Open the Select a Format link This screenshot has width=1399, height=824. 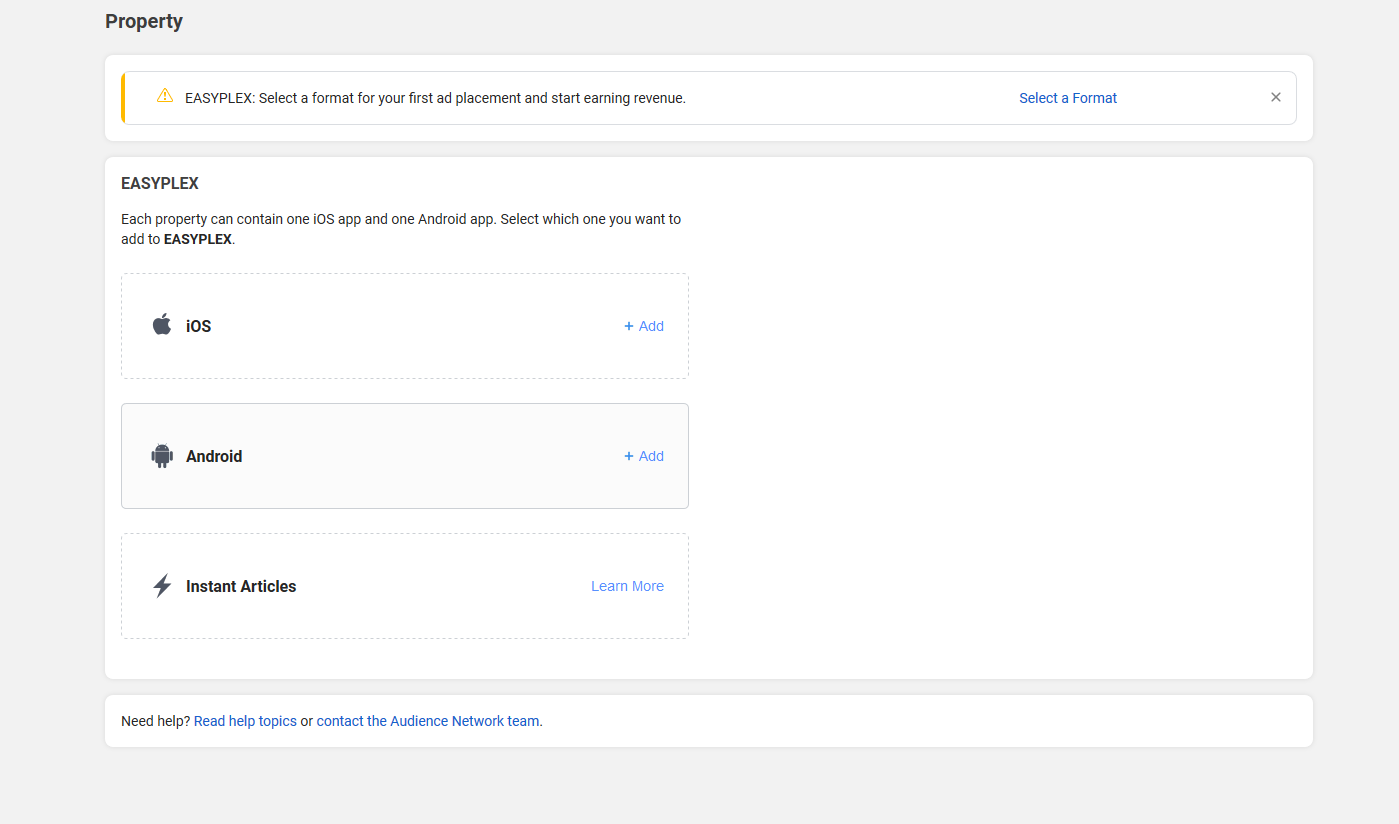point(1067,97)
